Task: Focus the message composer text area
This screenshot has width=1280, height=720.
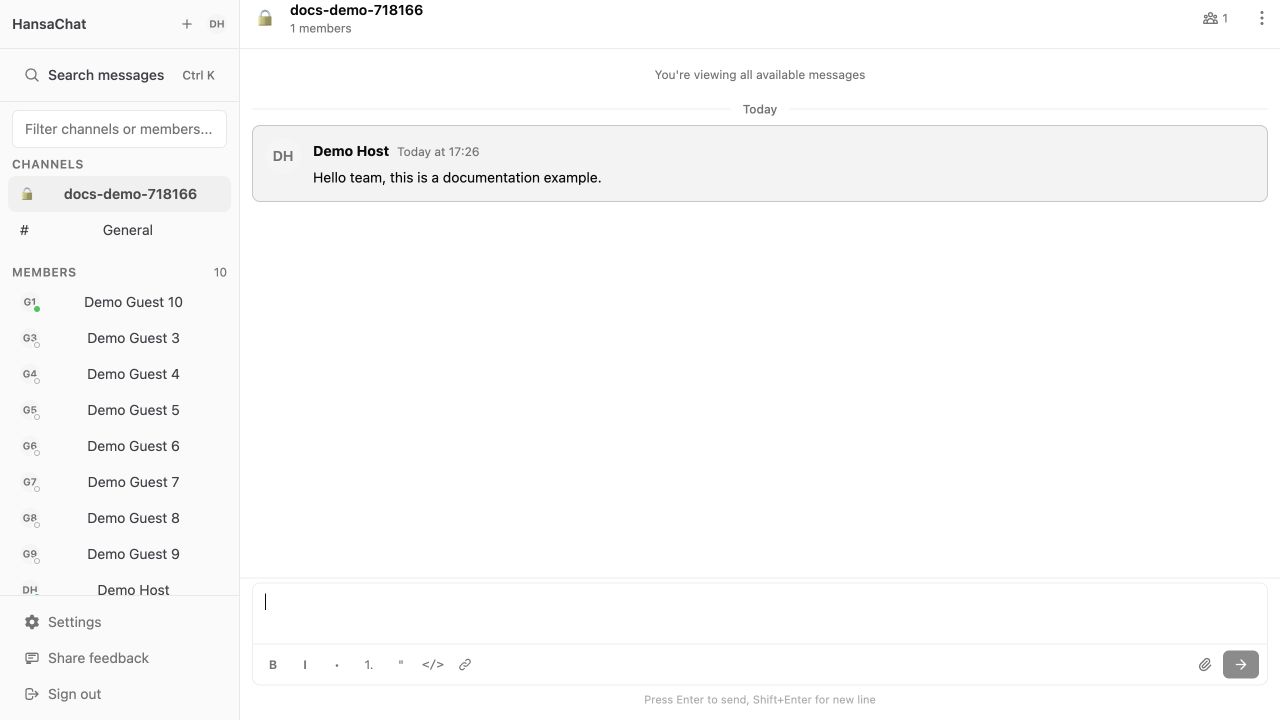Action: (760, 614)
